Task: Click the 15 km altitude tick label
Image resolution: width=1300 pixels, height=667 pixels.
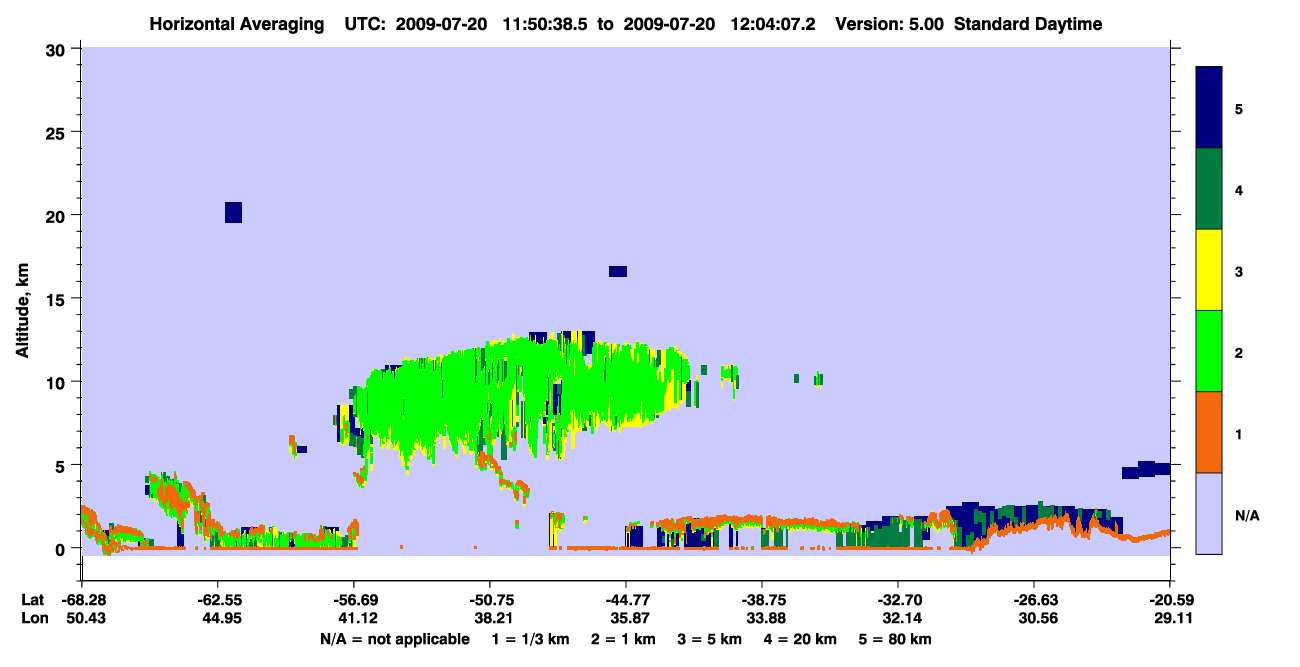Action: coord(58,299)
